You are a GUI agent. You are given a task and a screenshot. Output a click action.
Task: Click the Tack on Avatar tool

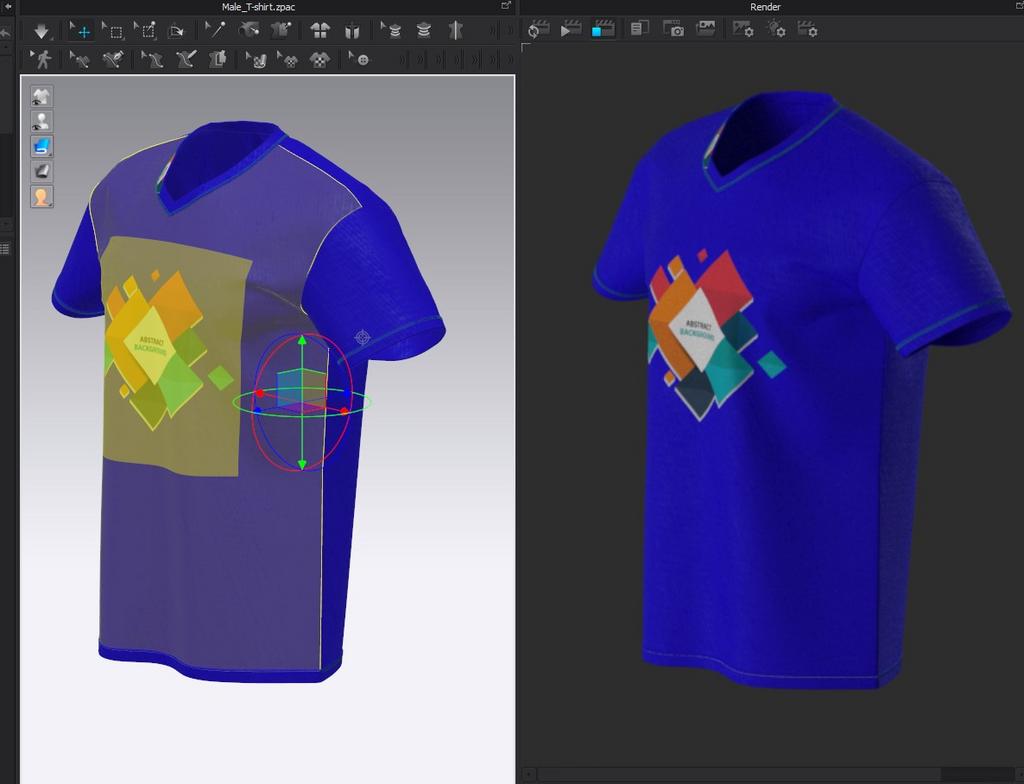249,31
